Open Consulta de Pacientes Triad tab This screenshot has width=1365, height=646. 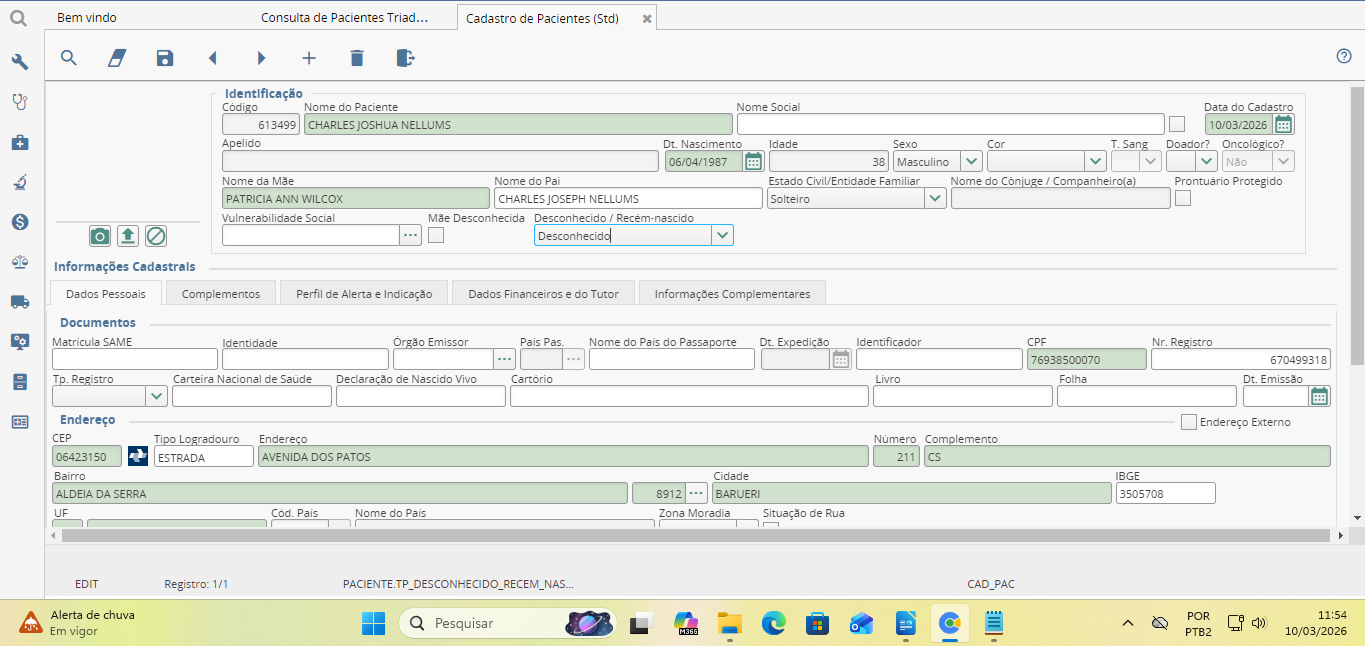point(344,18)
